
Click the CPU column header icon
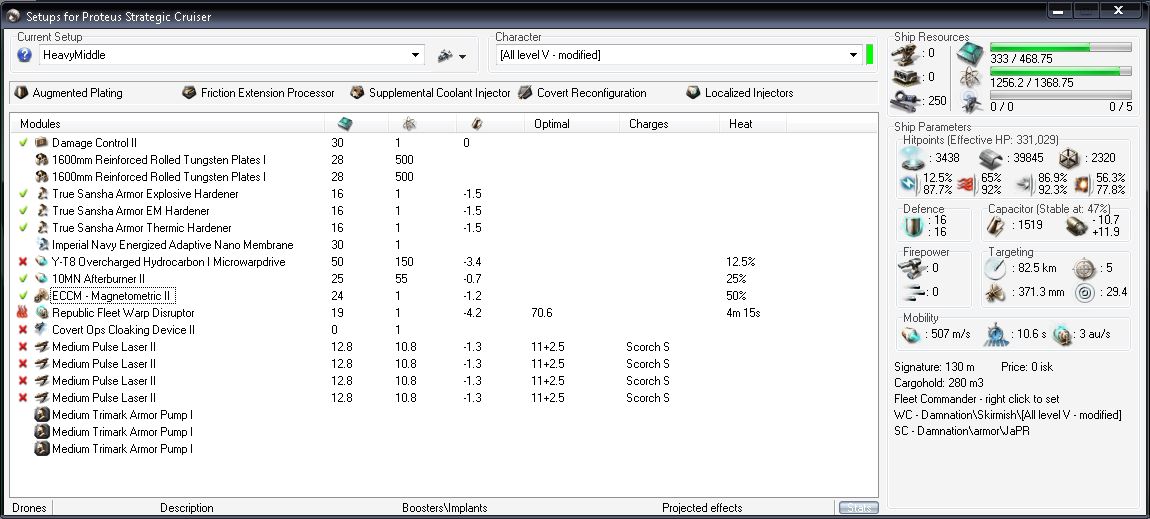point(345,124)
